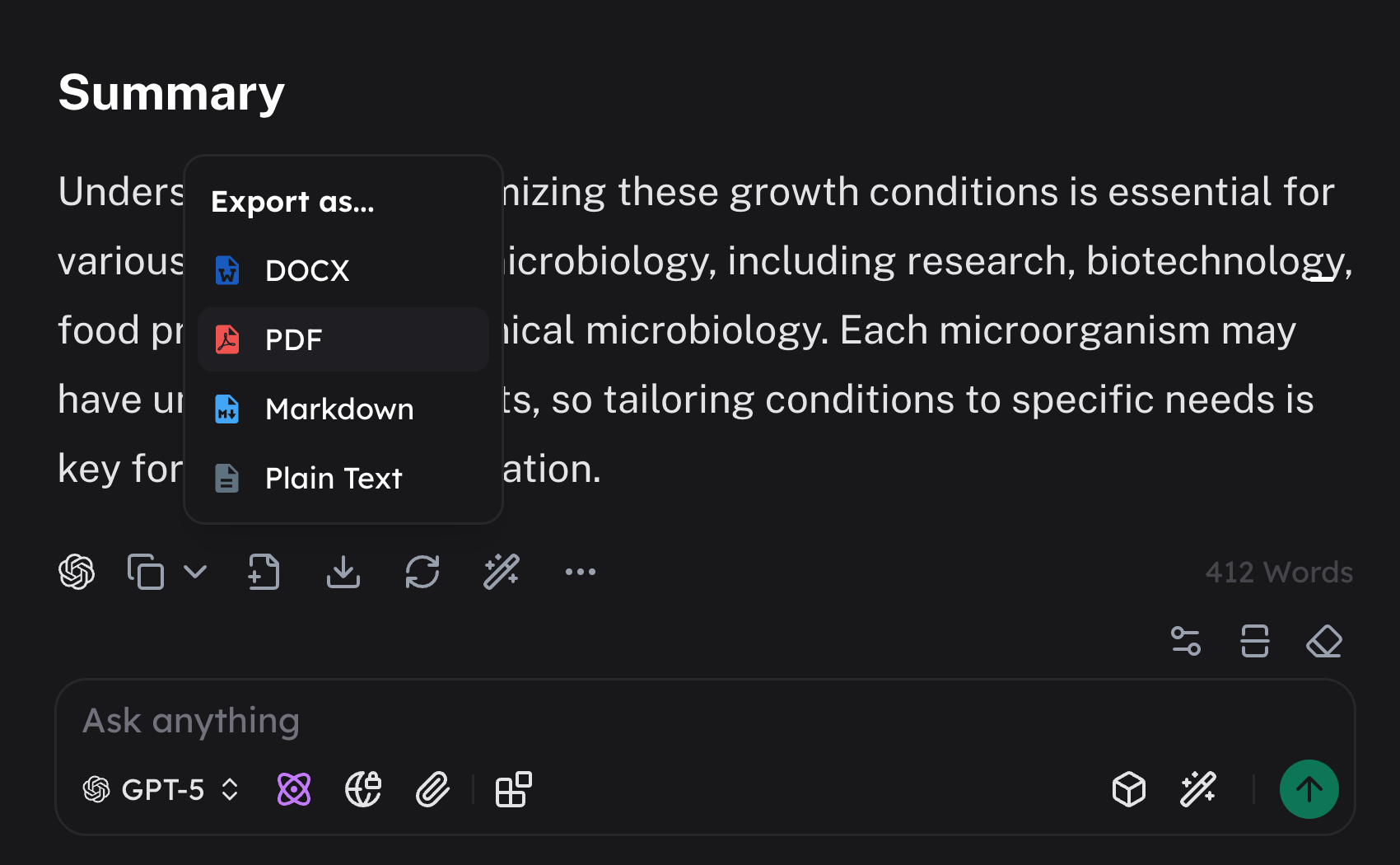This screenshot has height=865, width=1400.
Task: Regenerate the response with refresh icon
Action: 422,572
